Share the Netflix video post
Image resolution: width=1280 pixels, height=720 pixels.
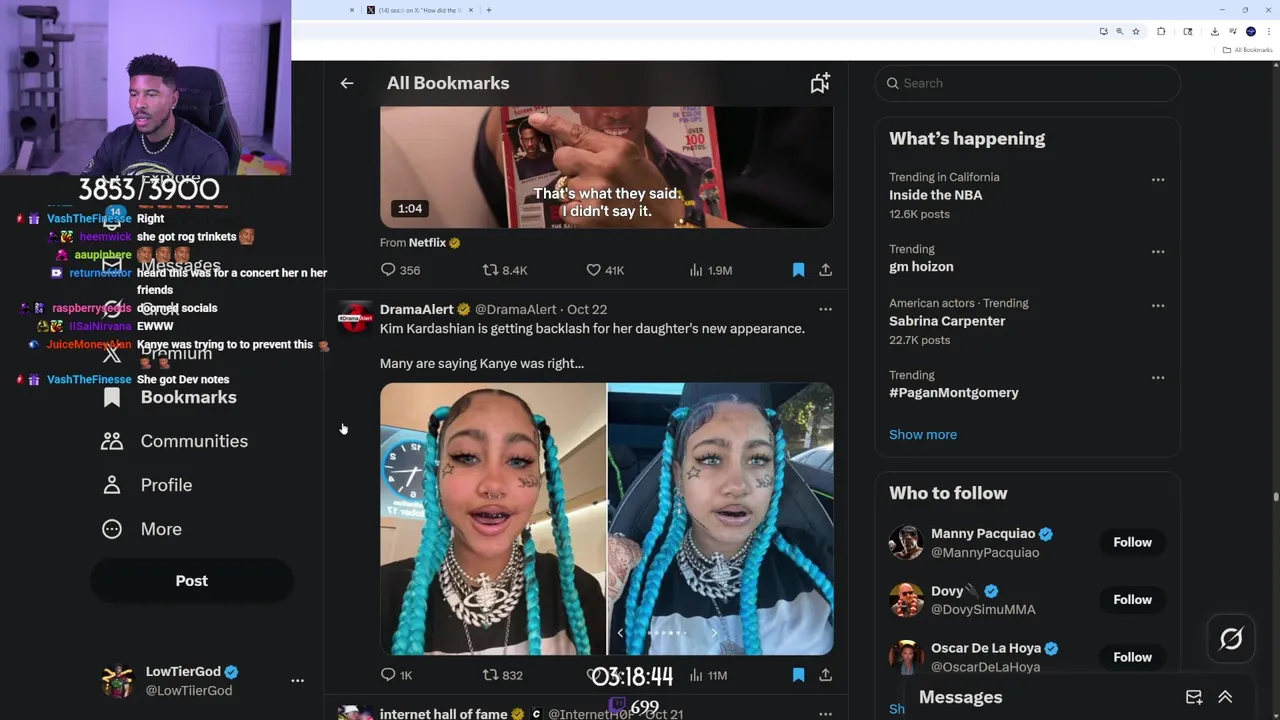click(825, 270)
